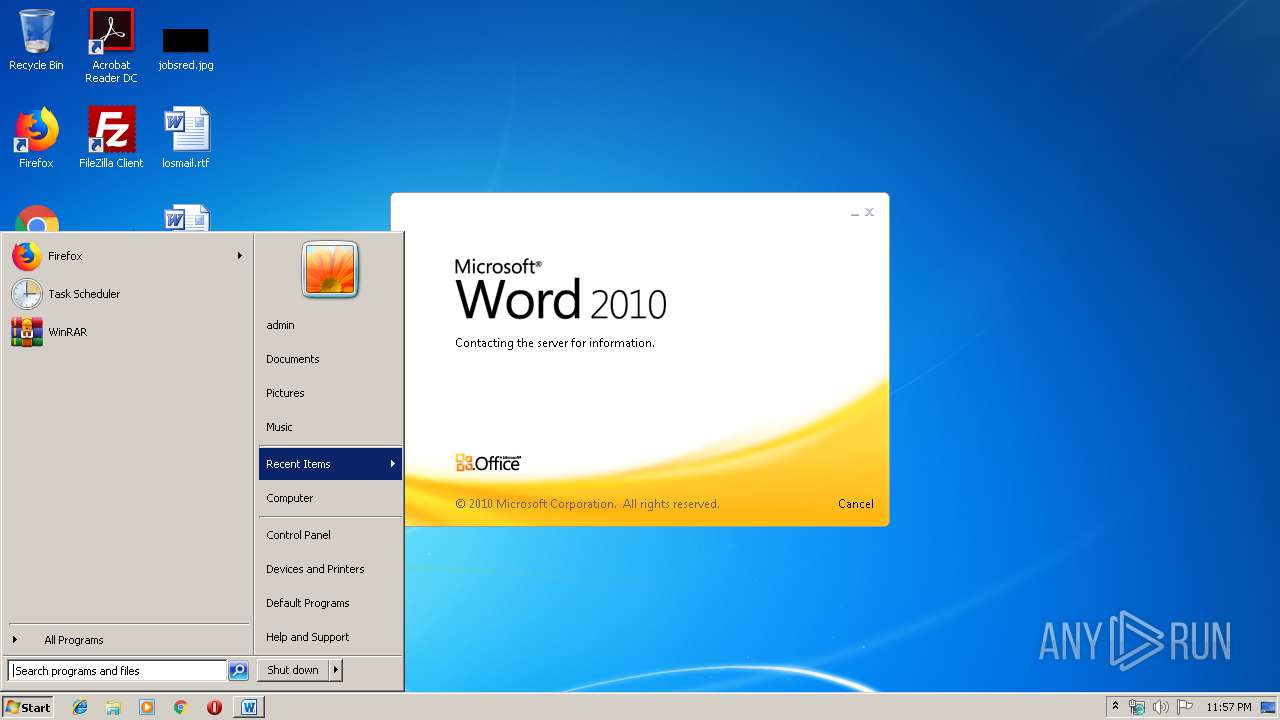Launch Acrobat Reader DC desktop shortcut

[x=111, y=46]
